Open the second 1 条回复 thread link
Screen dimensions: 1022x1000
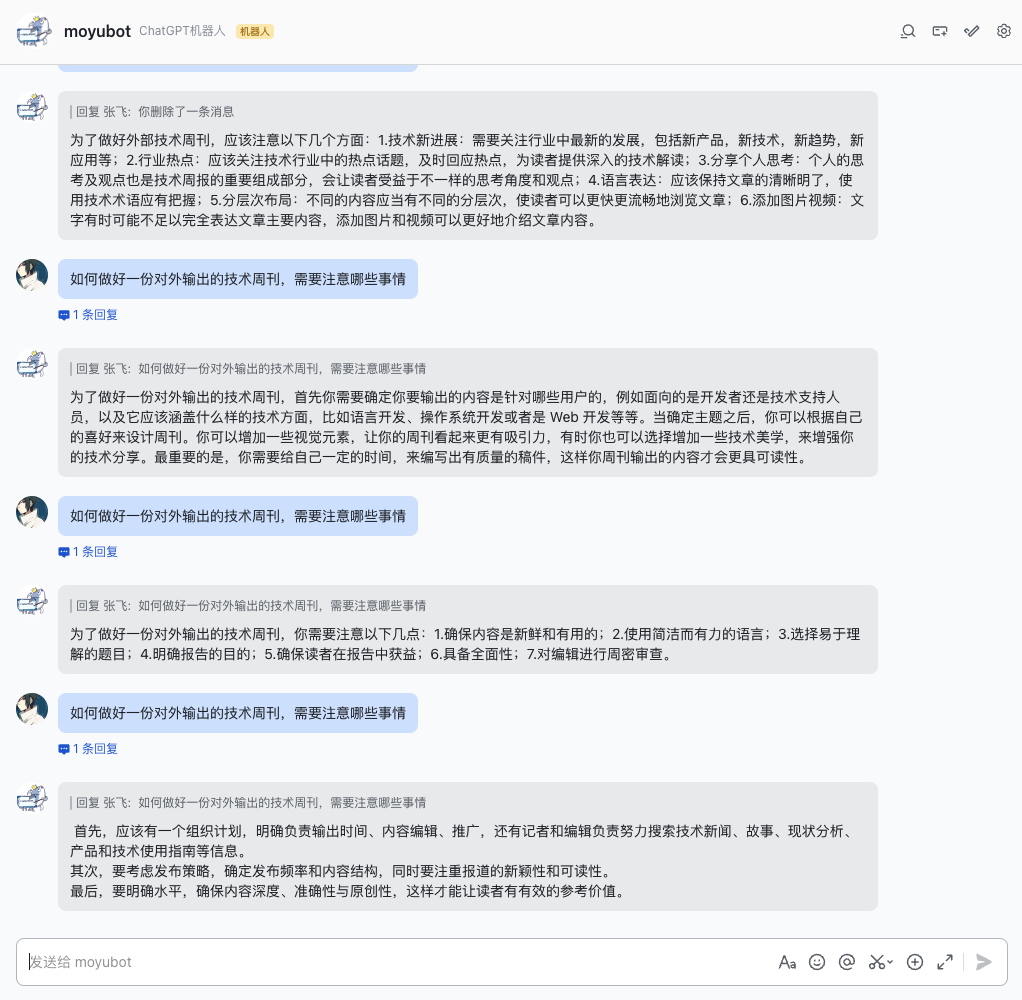click(x=88, y=551)
